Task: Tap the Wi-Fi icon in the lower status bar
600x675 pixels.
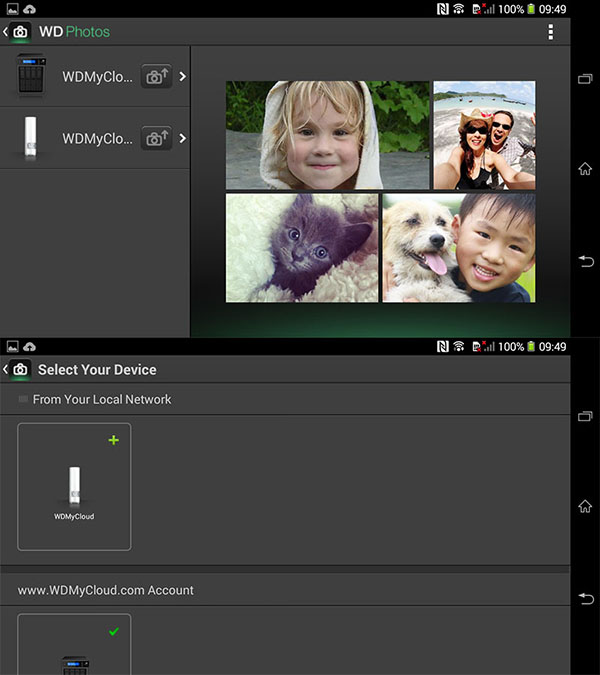Action: pos(459,347)
